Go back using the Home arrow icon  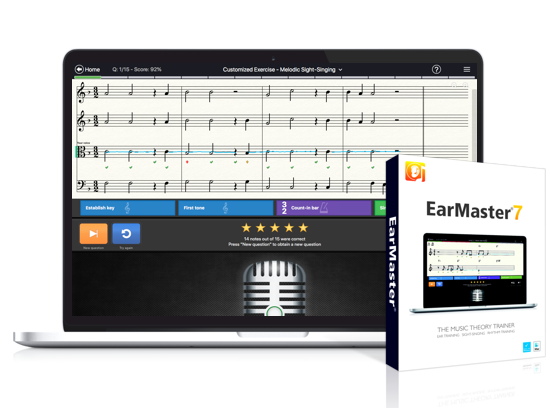[x=79, y=69]
